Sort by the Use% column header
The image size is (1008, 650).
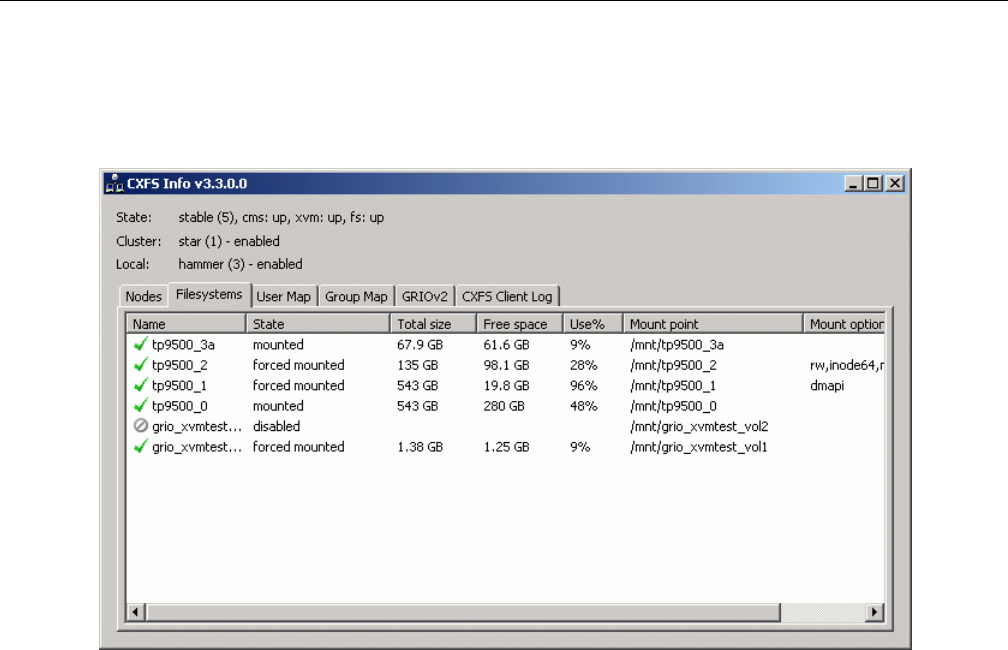(x=593, y=324)
